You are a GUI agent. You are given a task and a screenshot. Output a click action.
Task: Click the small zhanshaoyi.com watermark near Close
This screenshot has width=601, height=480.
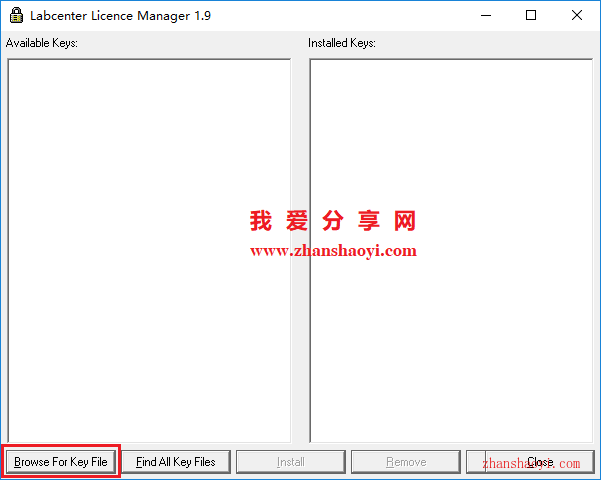(531, 464)
